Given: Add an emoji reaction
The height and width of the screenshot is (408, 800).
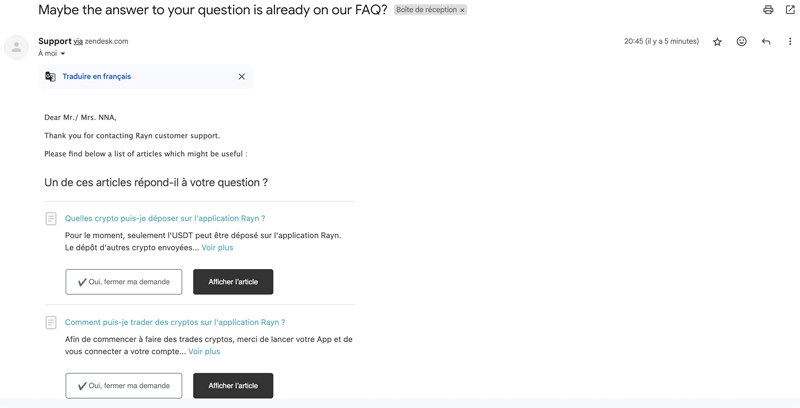Looking at the screenshot, I should pos(741,41).
